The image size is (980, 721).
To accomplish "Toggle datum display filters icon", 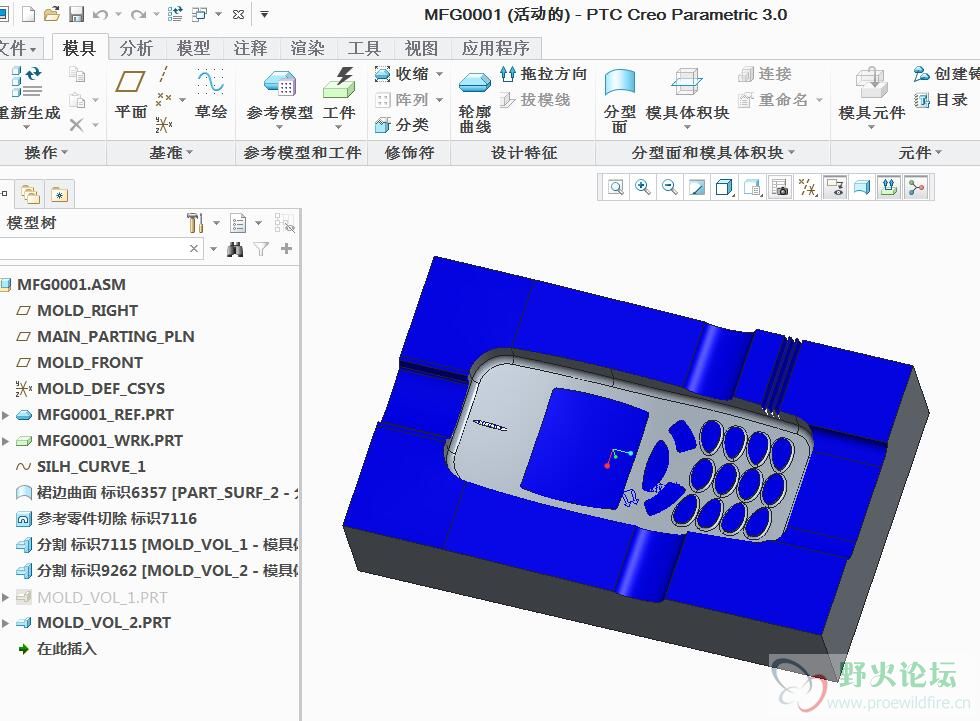I will tap(808, 187).
